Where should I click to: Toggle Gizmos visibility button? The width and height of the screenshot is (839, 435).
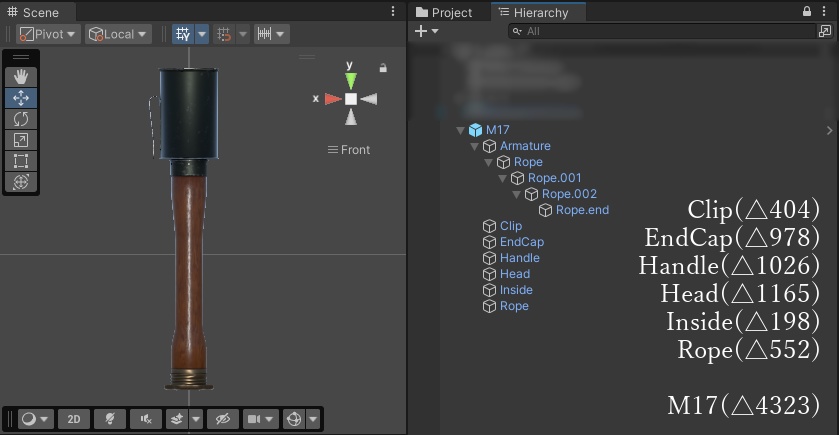tap(294, 419)
